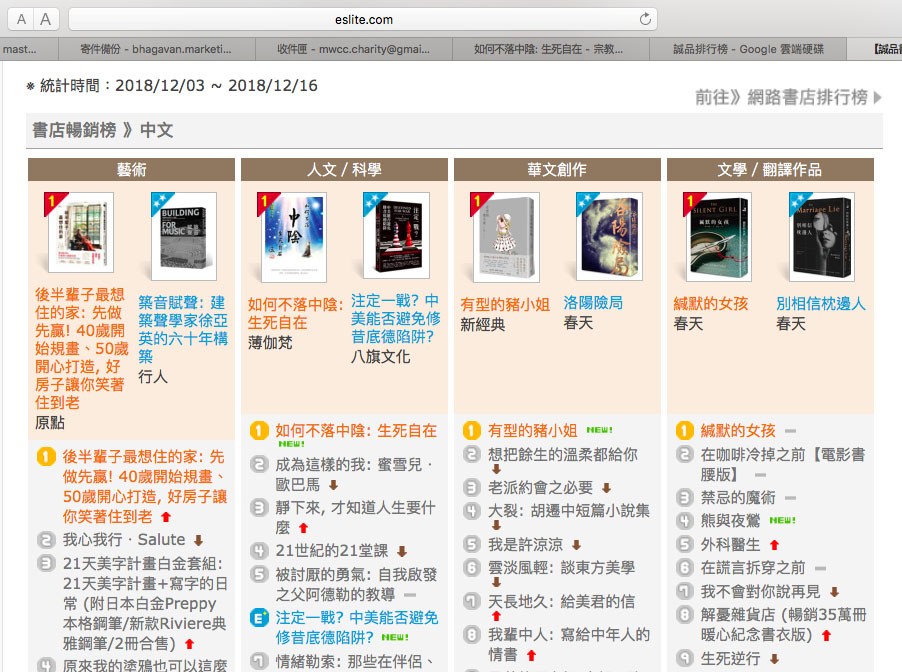Click rank 4 badge beside 熊與夜鶯
The image size is (902, 672).
(x=684, y=521)
